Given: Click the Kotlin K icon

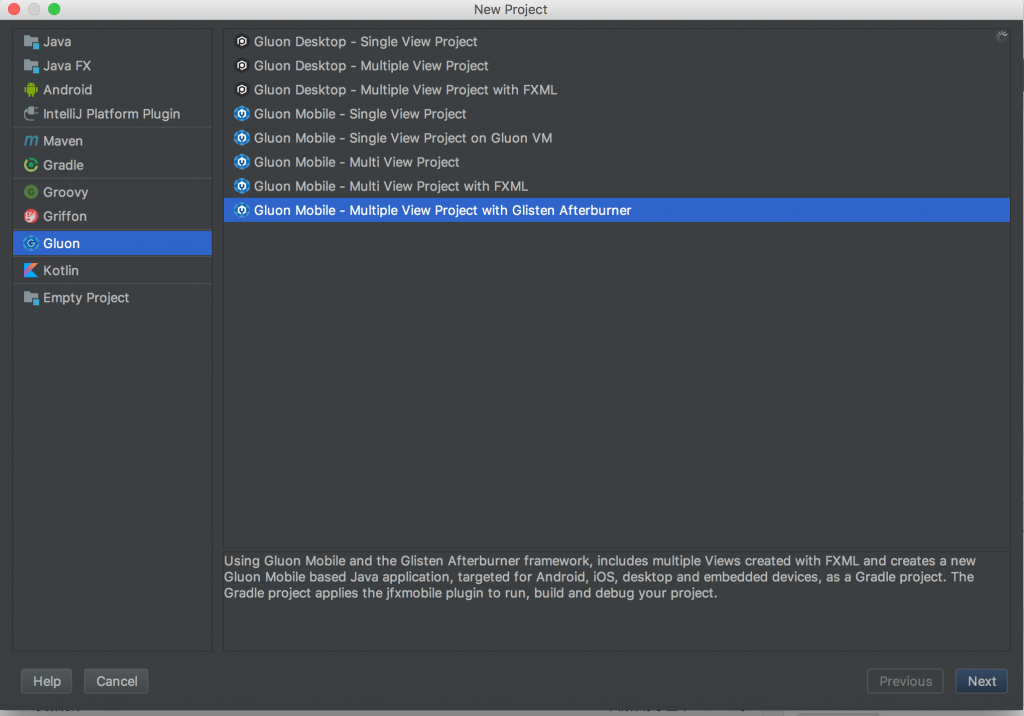Looking at the screenshot, I should (x=31, y=270).
